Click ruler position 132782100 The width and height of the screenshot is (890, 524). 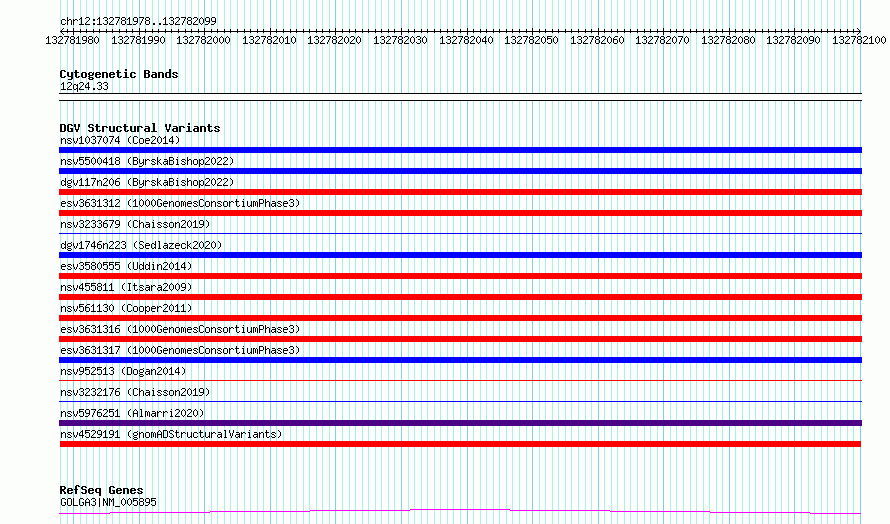point(859,40)
